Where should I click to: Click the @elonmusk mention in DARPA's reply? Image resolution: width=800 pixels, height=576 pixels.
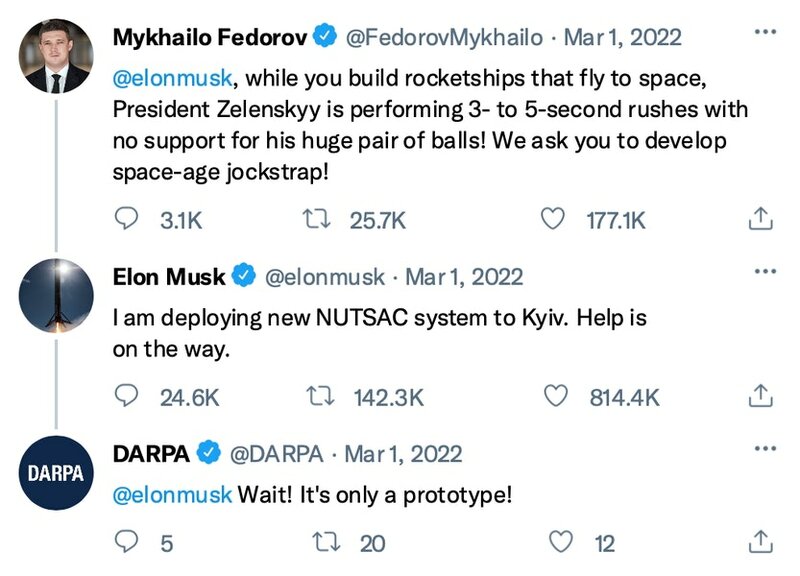(x=172, y=494)
